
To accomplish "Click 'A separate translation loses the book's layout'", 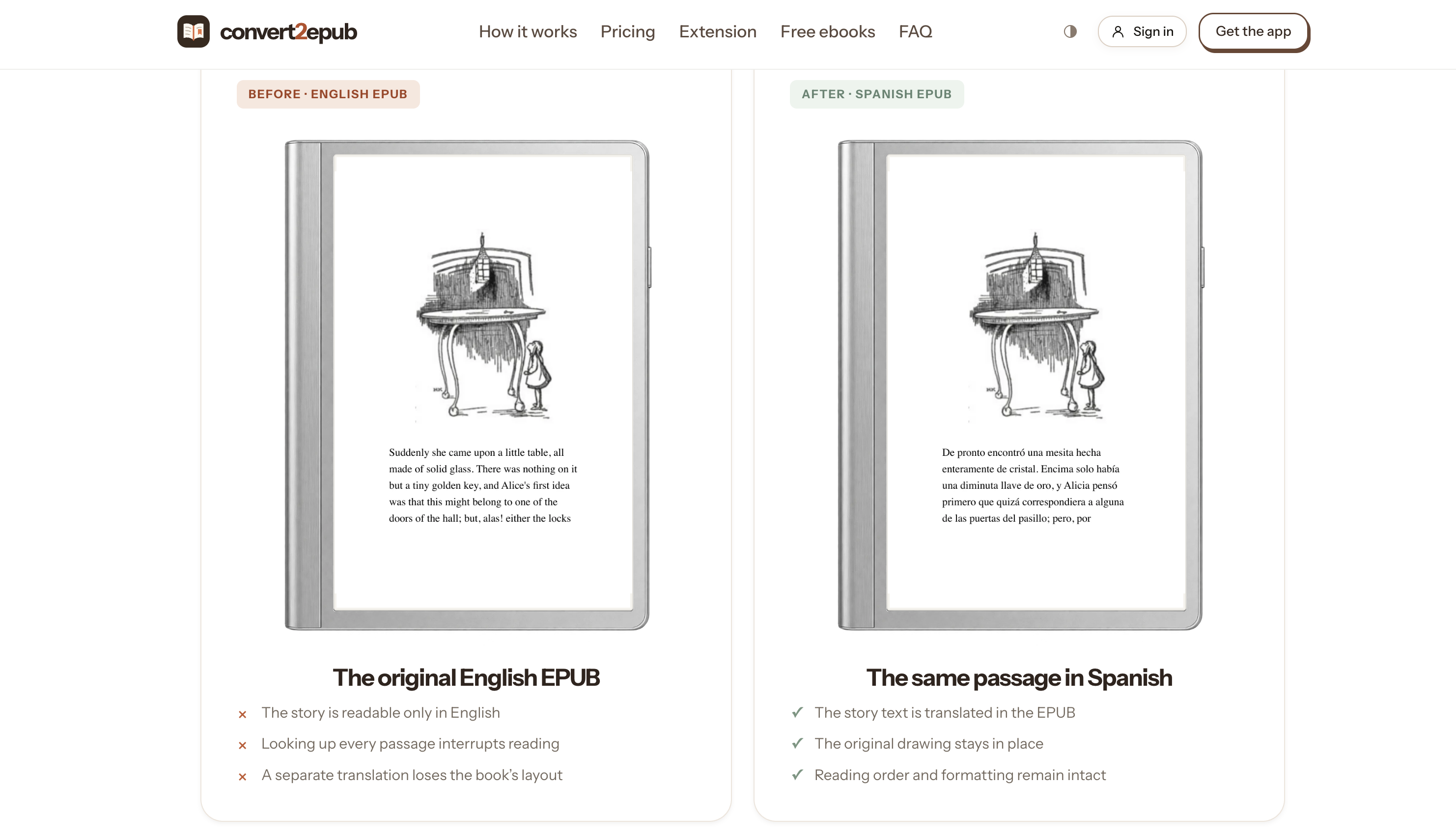I will [x=412, y=775].
